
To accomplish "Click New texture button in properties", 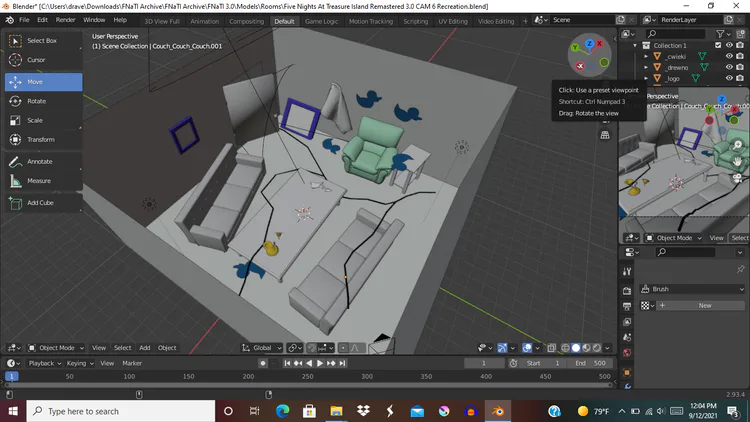I will click(705, 305).
